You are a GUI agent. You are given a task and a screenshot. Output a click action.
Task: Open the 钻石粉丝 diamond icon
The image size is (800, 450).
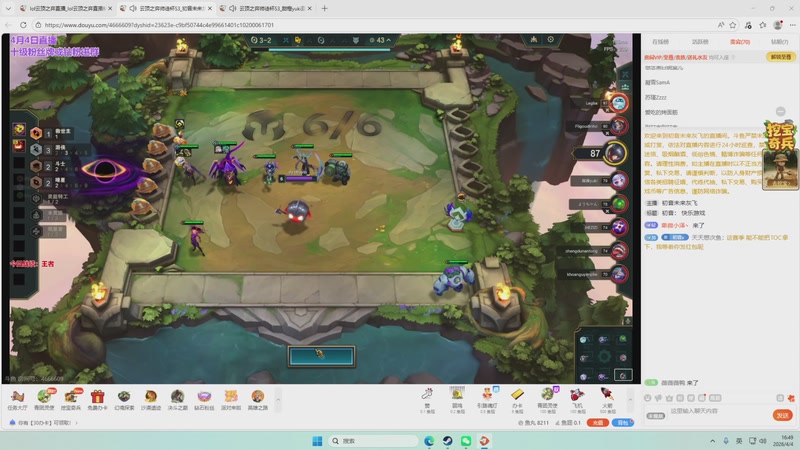(x=204, y=399)
